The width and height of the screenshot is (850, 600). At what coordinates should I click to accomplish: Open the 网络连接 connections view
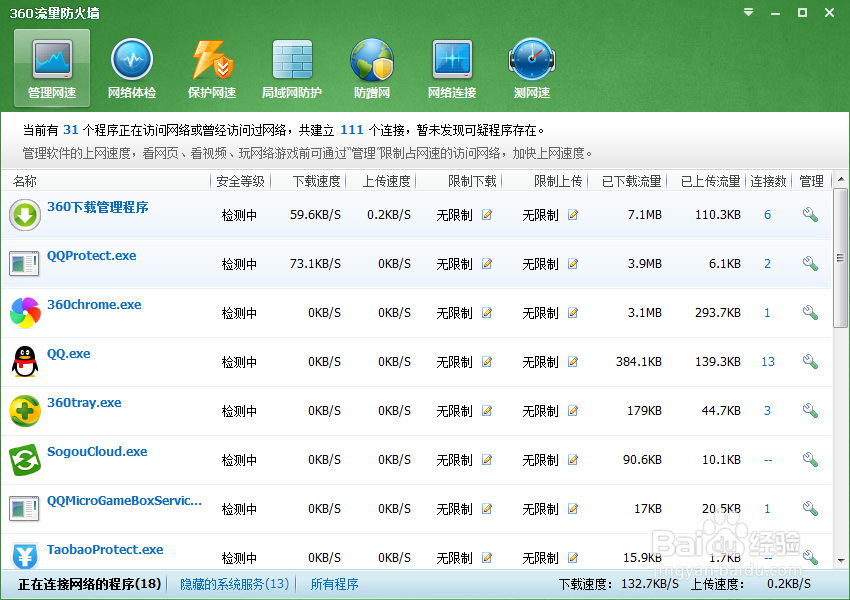[x=452, y=68]
